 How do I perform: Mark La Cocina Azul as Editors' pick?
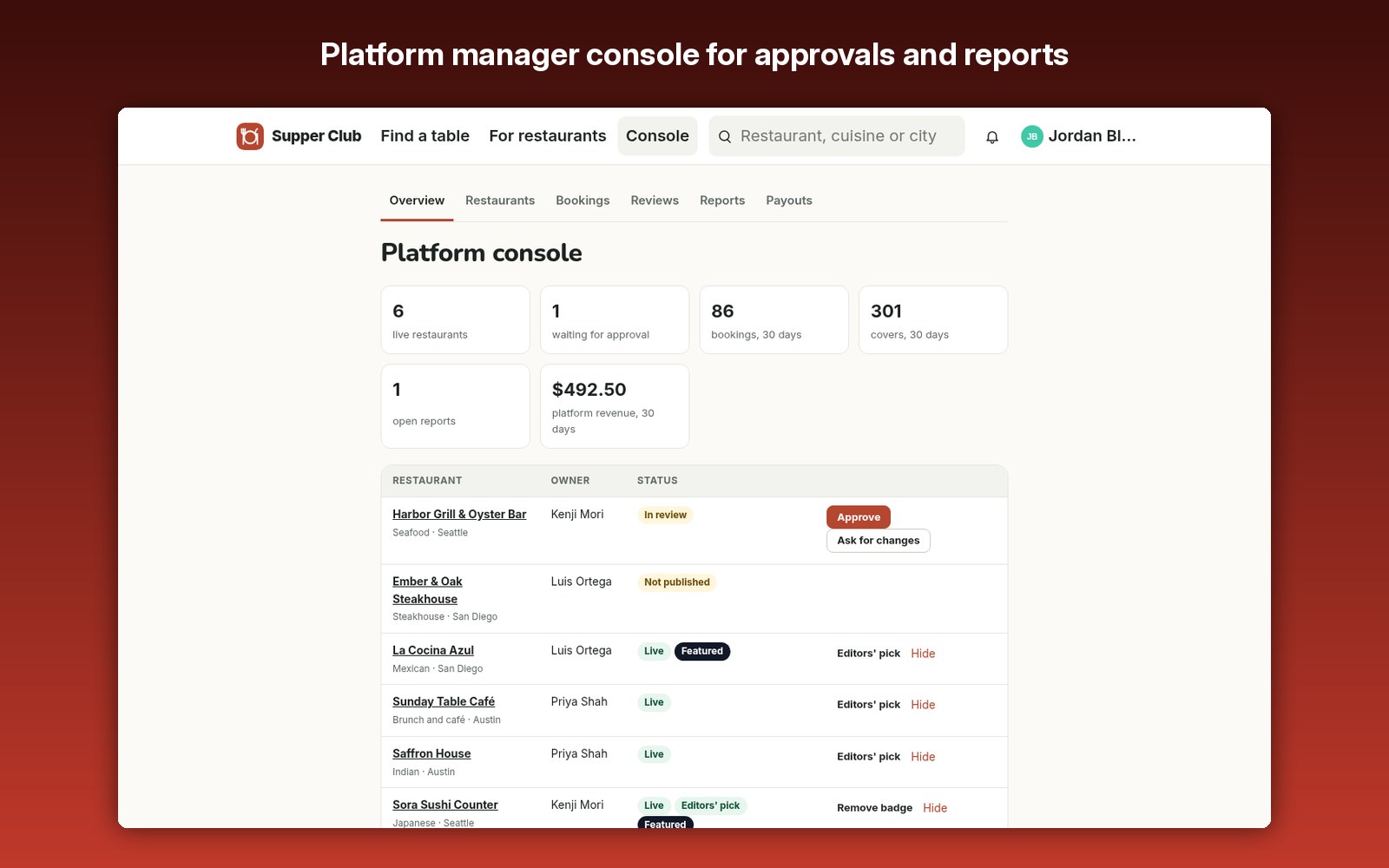tap(868, 654)
